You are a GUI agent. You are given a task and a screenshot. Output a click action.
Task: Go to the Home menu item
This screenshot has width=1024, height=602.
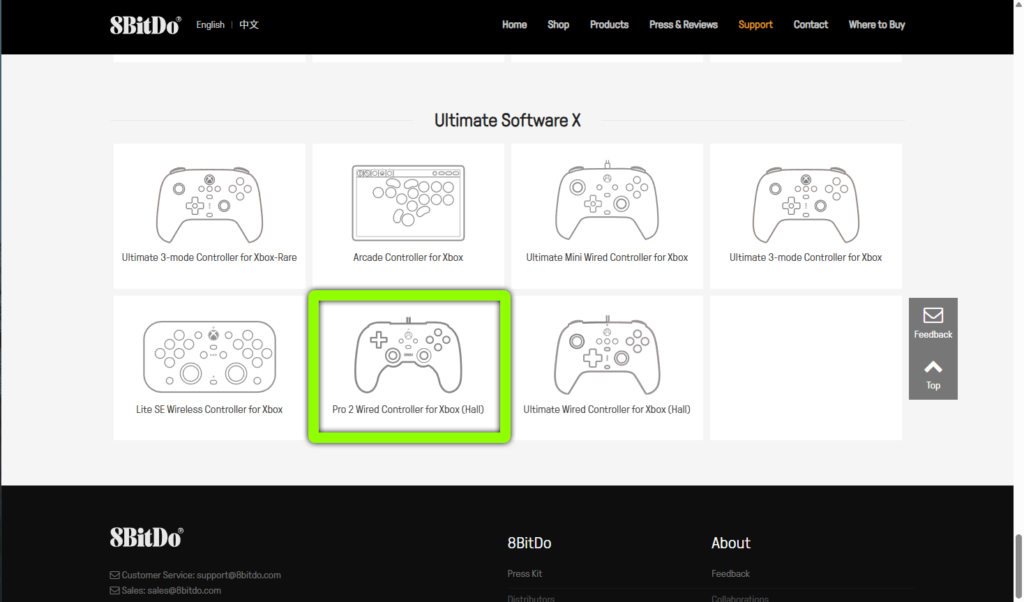click(514, 25)
